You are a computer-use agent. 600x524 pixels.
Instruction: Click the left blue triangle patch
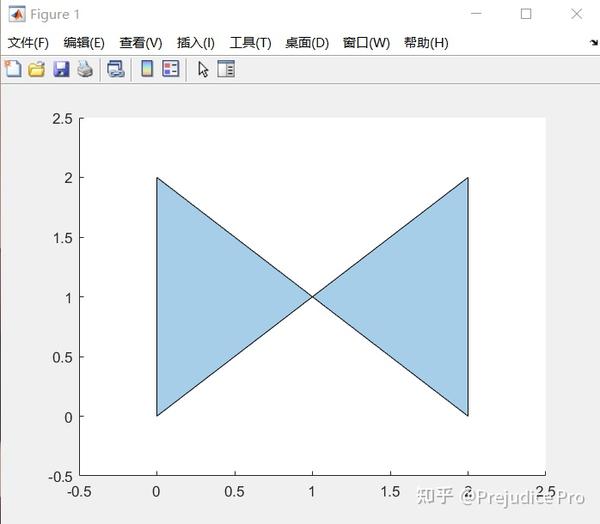click(207, 297)
